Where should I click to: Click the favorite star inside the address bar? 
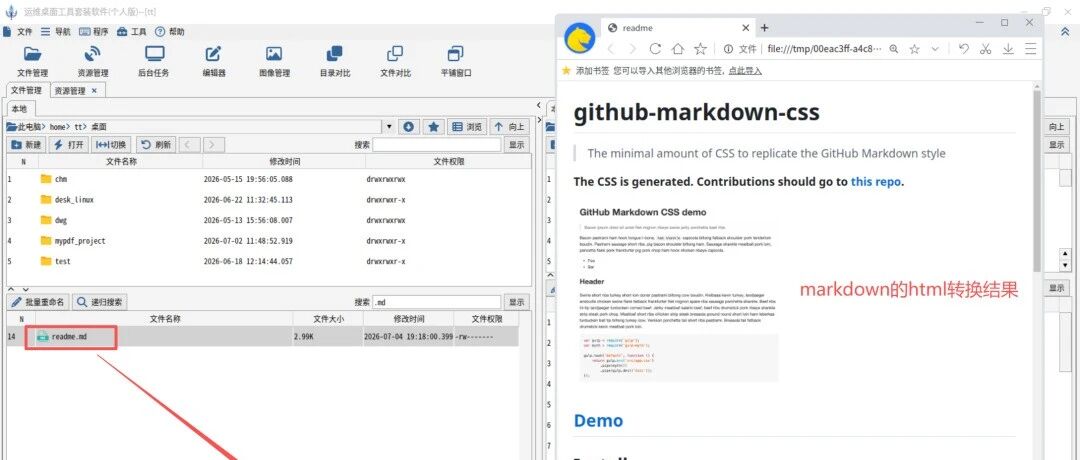pos(915,49)
